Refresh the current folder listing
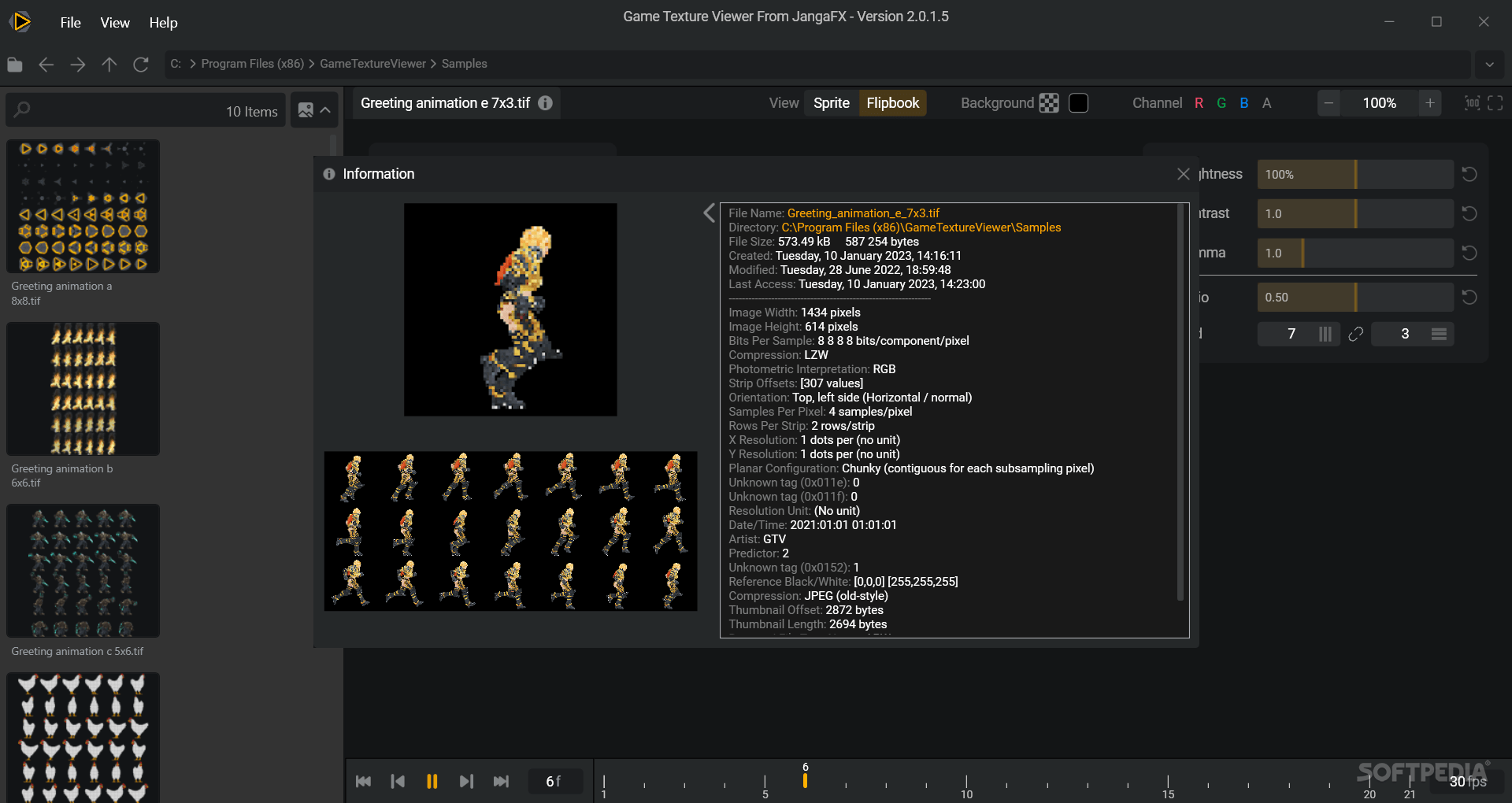This screenshot has width=1512, height=803. point(141,65)
